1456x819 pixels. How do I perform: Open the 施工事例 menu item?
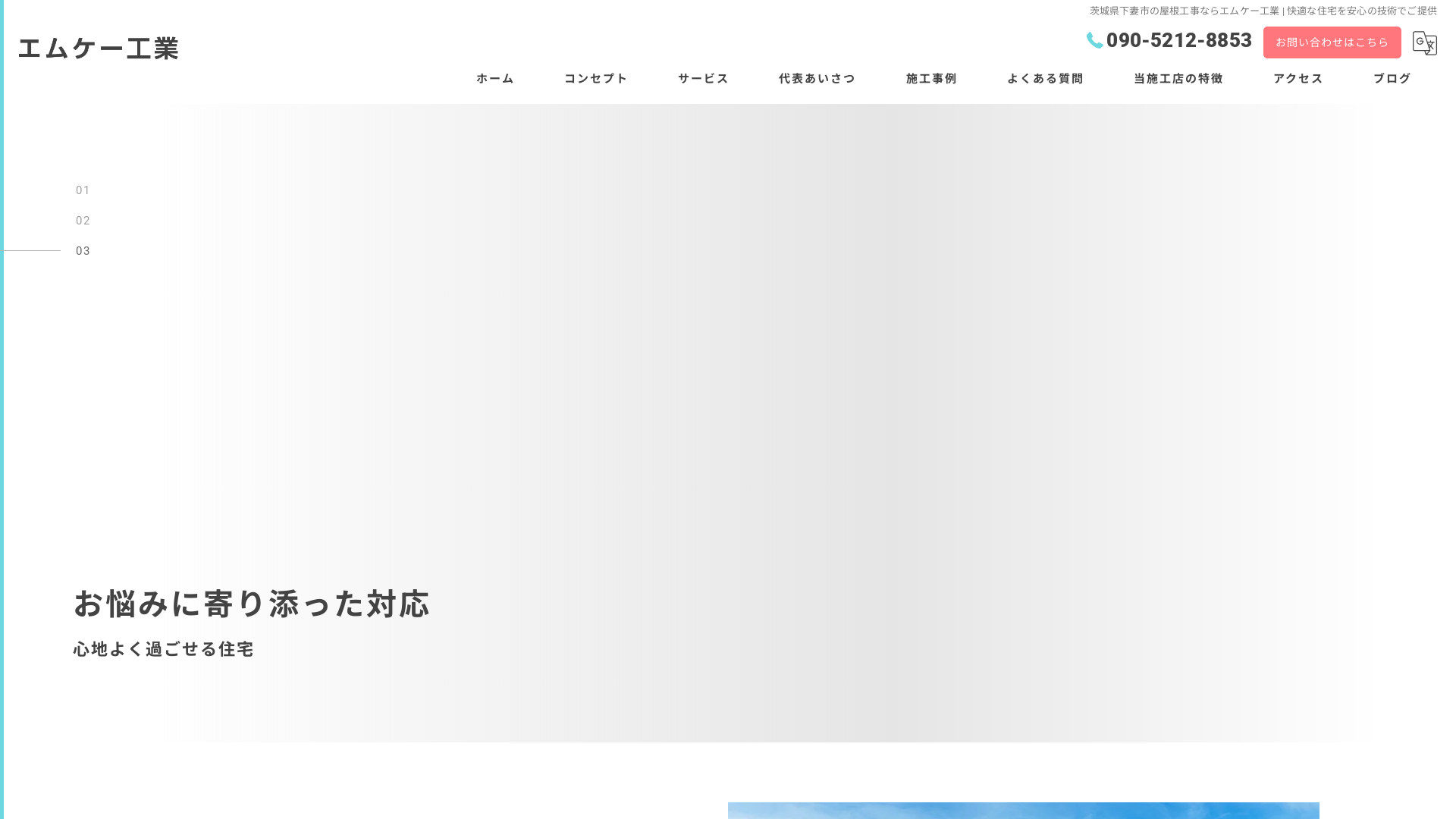click(x=931, y=78)
